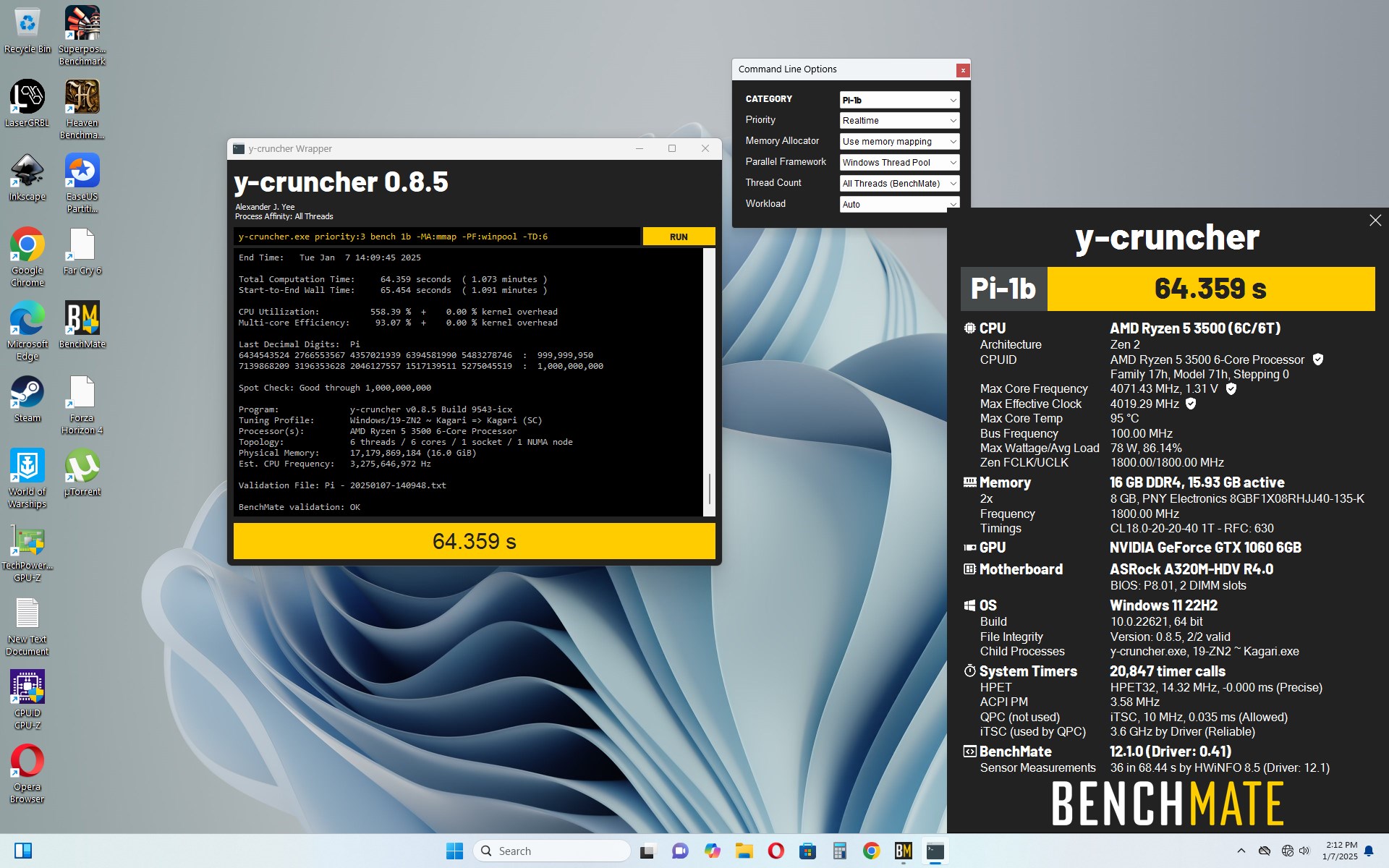
Task: Open BenchMate desktop shortcut
Action: click(82, 325)
